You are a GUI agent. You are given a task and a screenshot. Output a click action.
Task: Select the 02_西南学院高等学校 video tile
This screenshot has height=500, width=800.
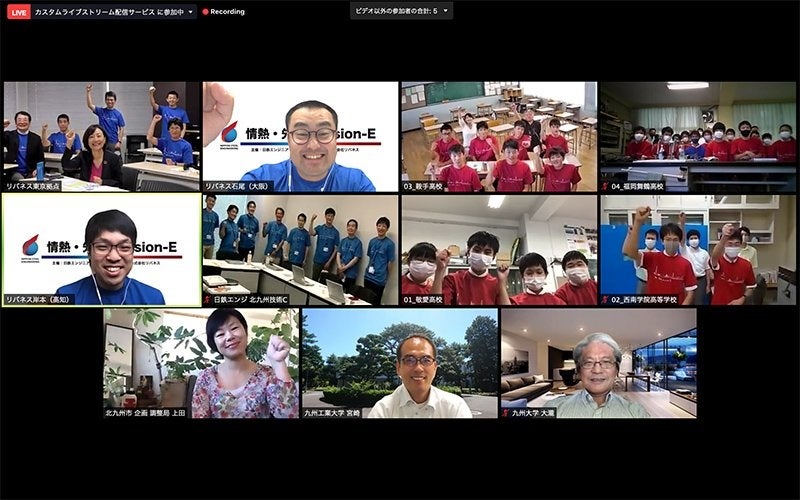pyautogui.click(x=698, y=250)
